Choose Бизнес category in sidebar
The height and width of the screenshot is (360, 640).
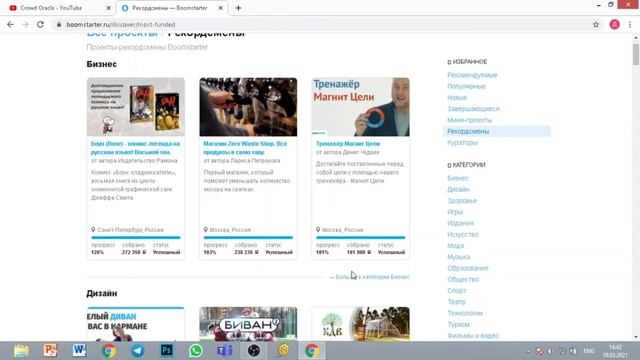pos(458,178)
